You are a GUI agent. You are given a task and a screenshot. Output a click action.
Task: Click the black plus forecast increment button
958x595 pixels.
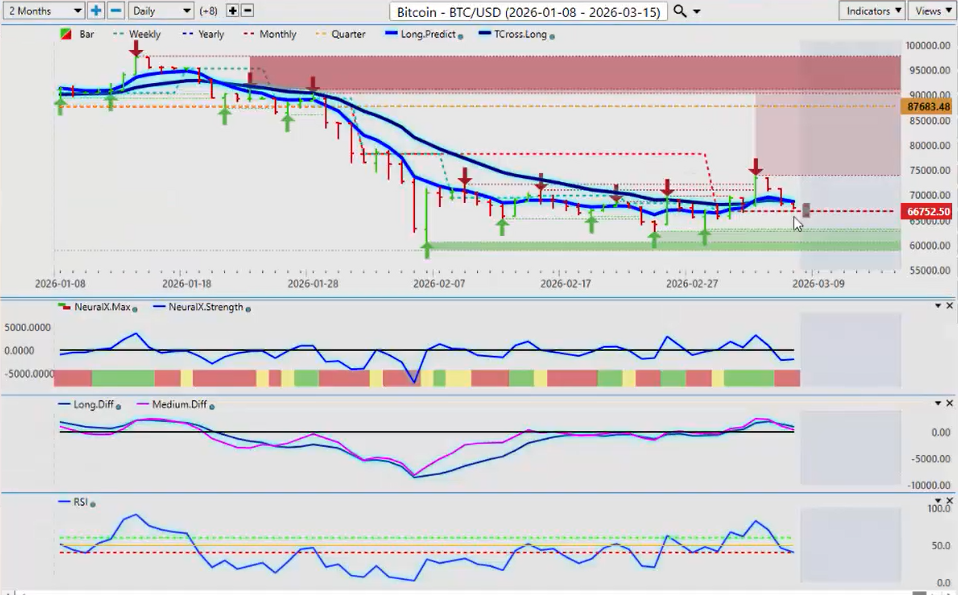pos(233,10)
